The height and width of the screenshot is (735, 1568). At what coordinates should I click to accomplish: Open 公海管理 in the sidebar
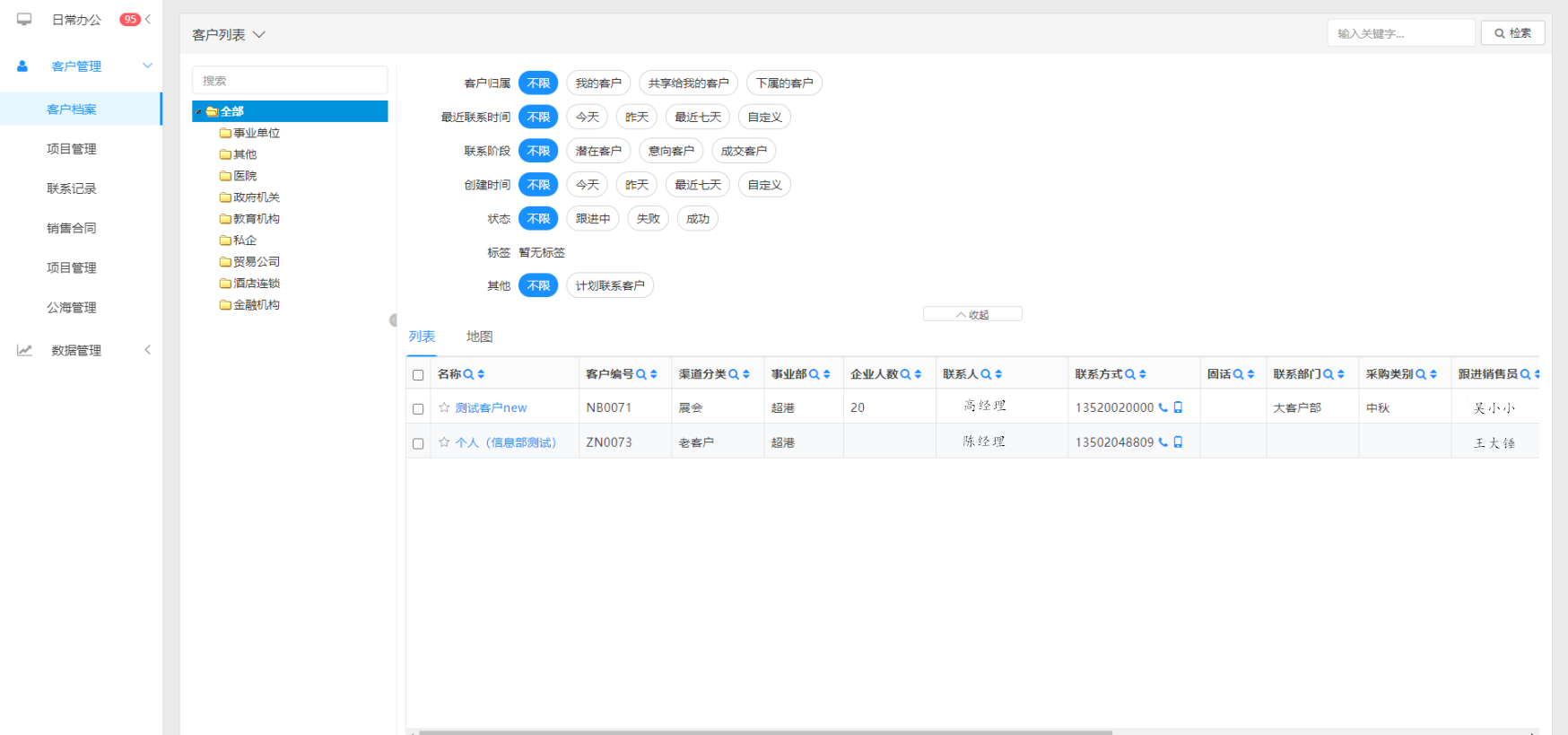click(x=72, y=307)
